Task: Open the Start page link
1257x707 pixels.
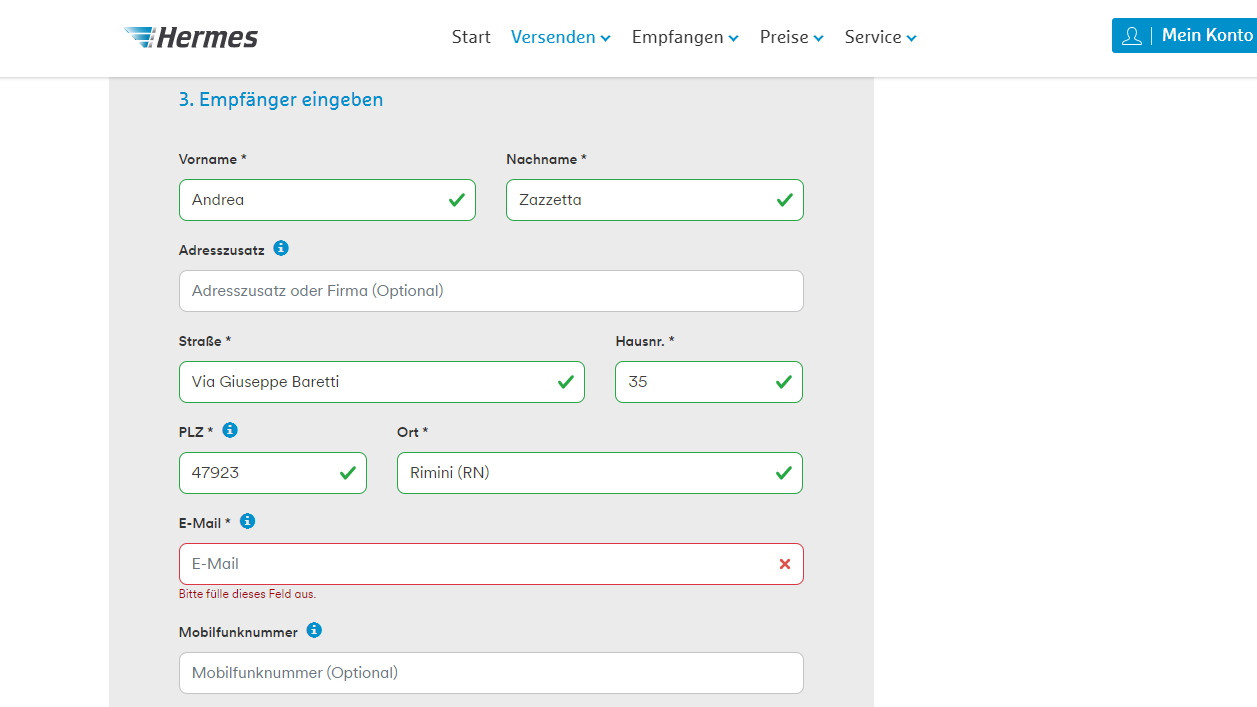Action: pos(471,37)
